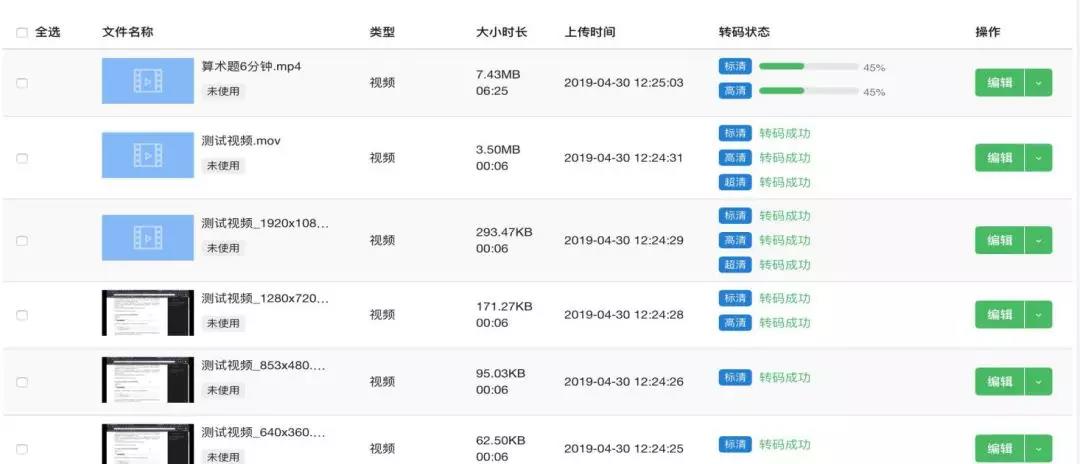
Task: Select checkbox for 测试视频_1280x720 row
Action: [22, 315]
